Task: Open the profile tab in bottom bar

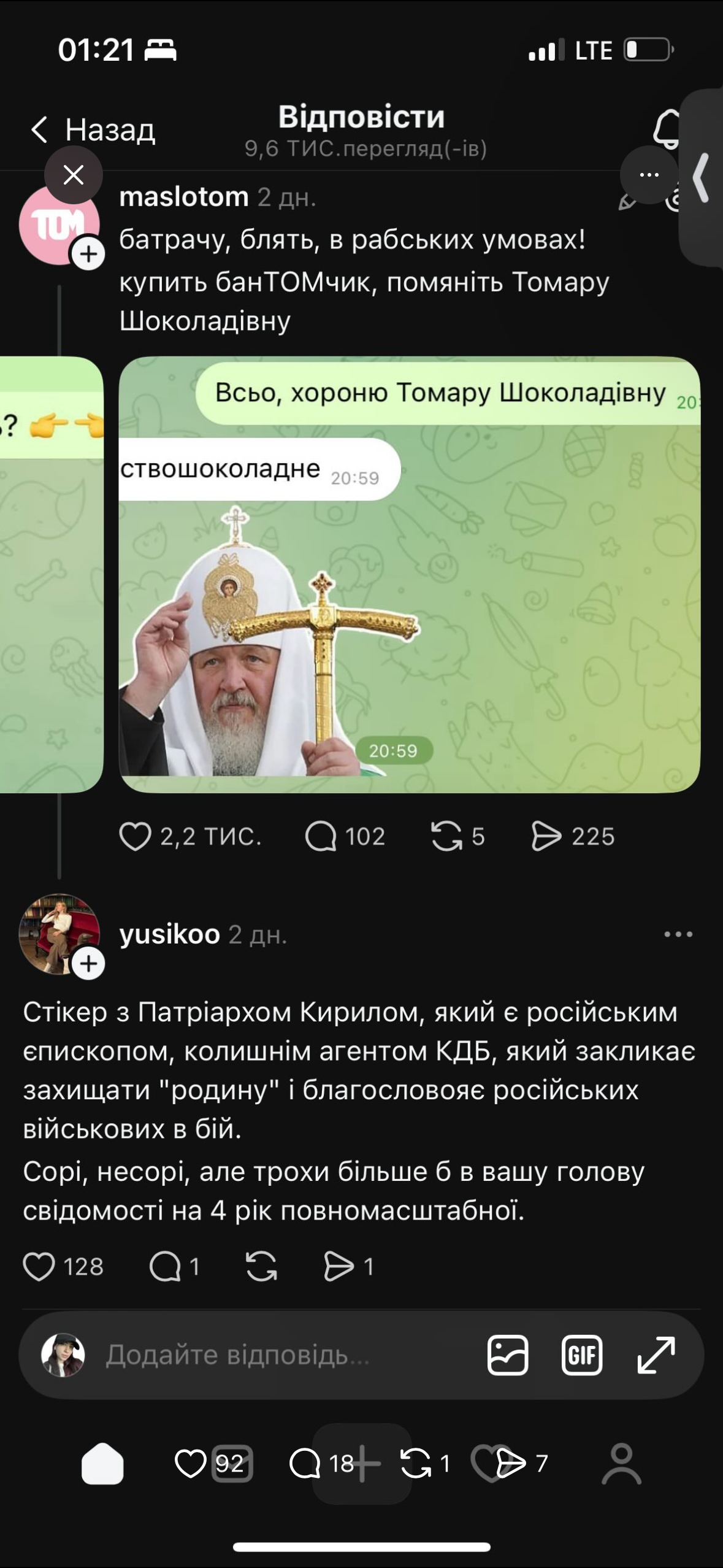Action: 621,1464
